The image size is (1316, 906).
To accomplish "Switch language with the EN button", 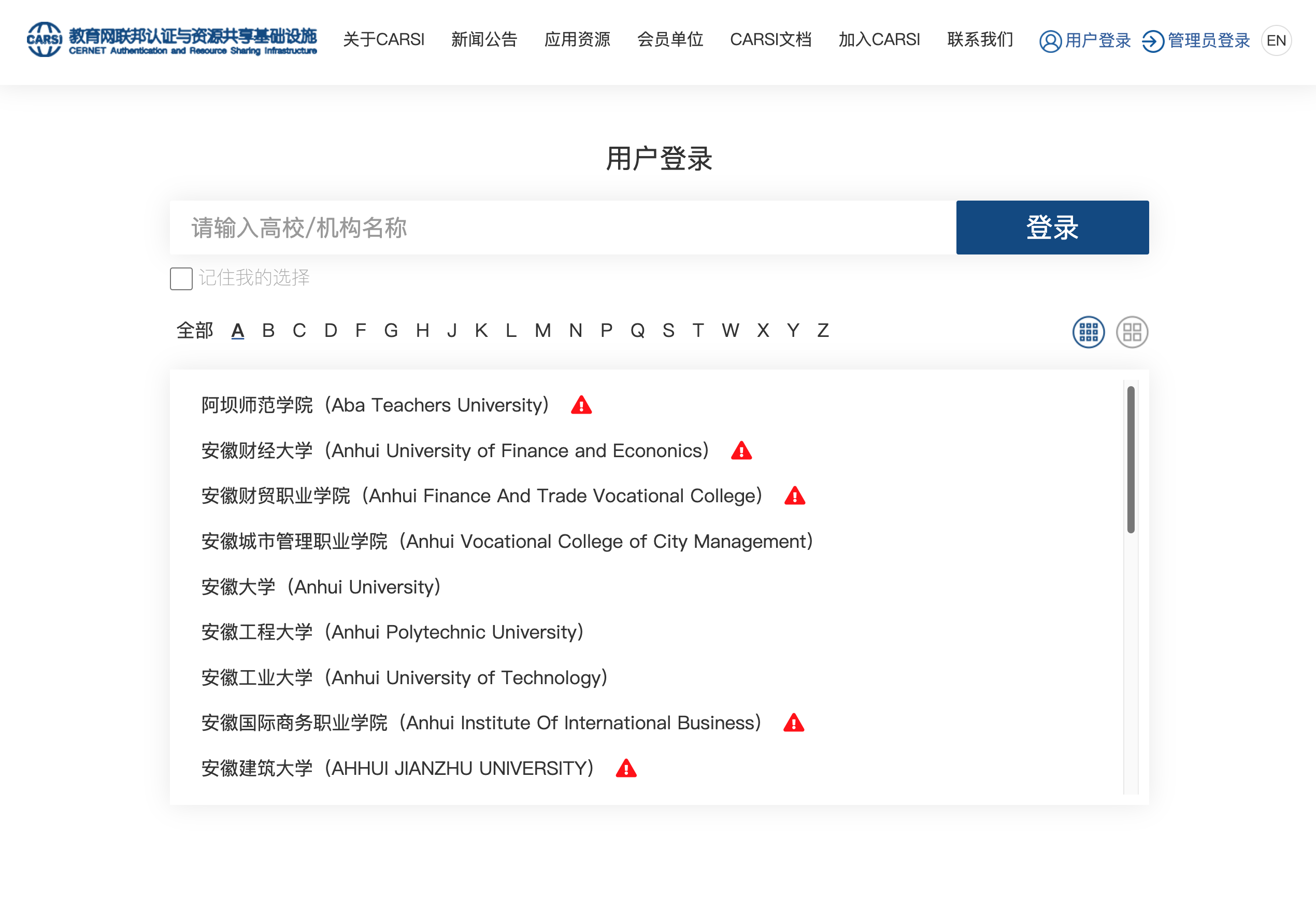I will point(1276,41).
